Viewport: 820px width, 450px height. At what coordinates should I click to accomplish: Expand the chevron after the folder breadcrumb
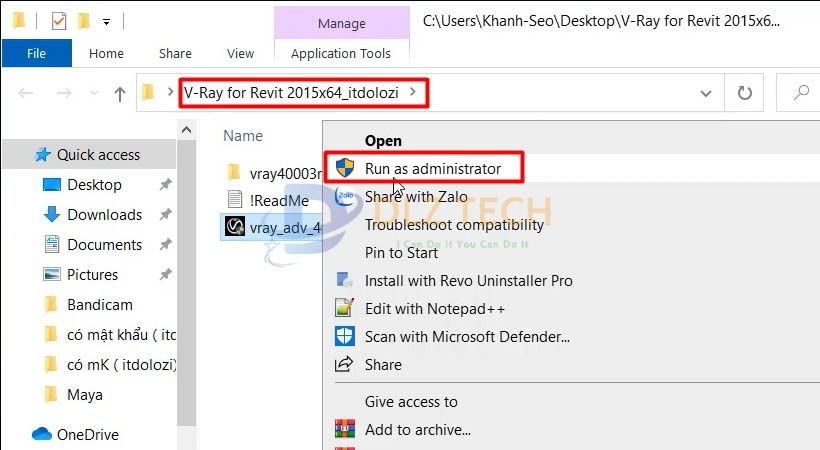pos(413,92)
